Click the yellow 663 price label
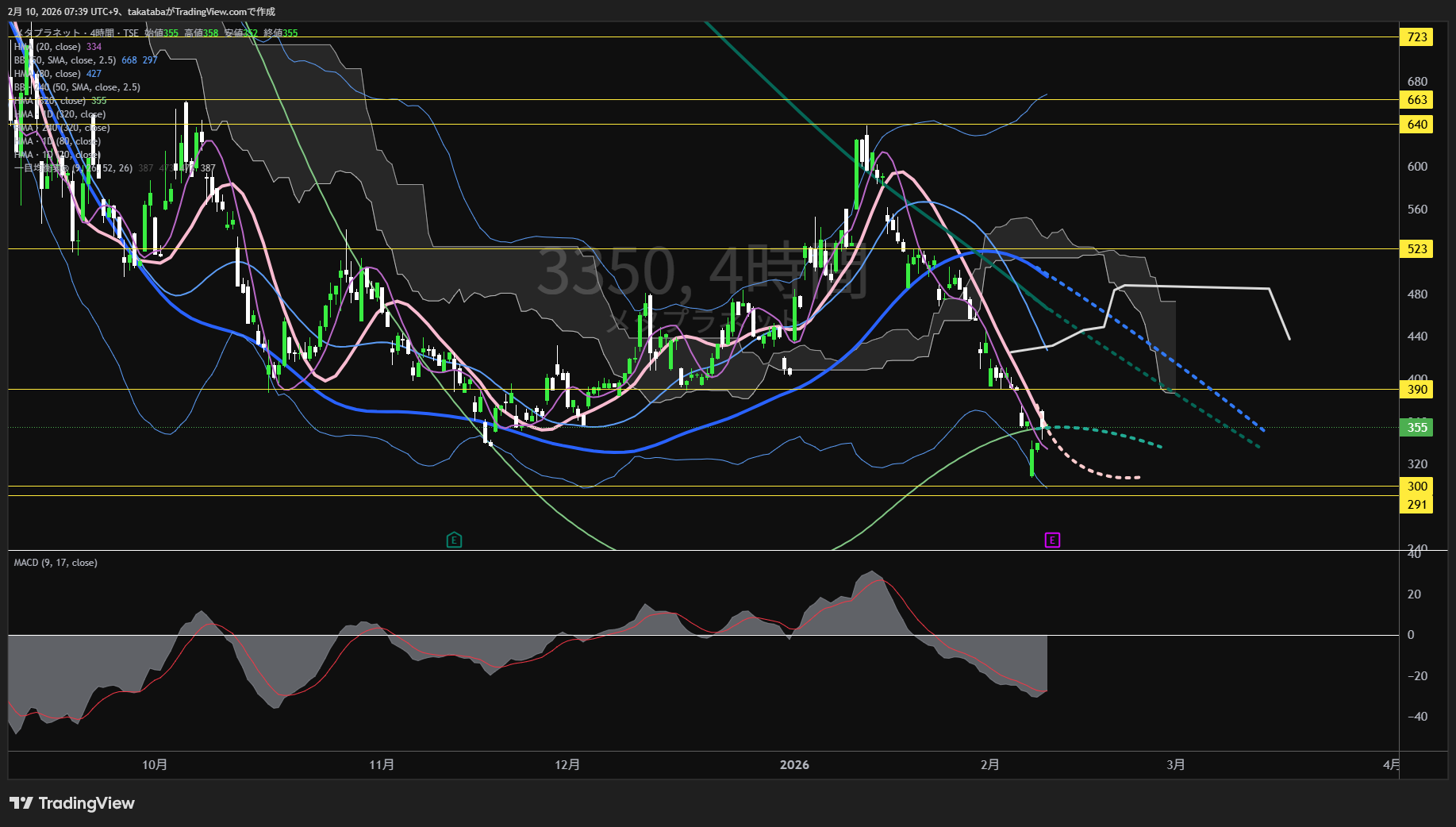 point(1417,100)
